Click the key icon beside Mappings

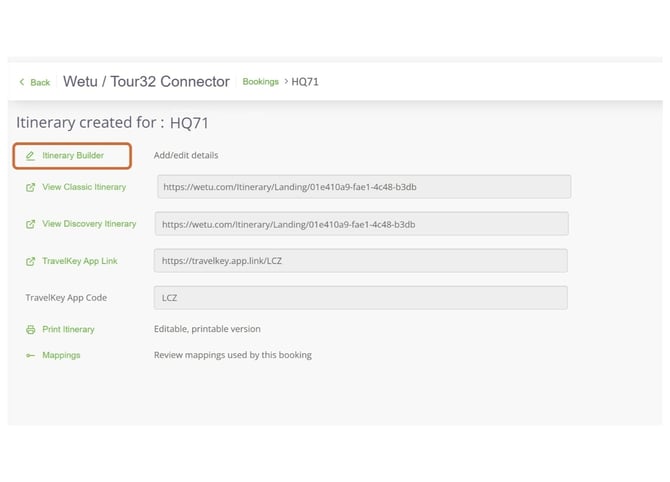pos(30,356)
